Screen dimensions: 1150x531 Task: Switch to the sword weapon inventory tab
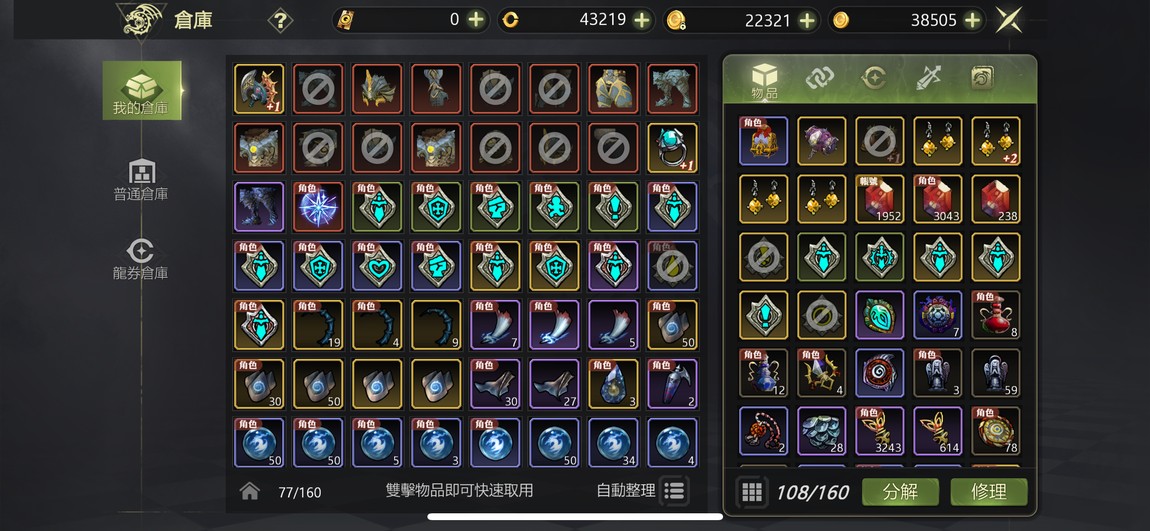pyautogui.click(x=928, y=78)
